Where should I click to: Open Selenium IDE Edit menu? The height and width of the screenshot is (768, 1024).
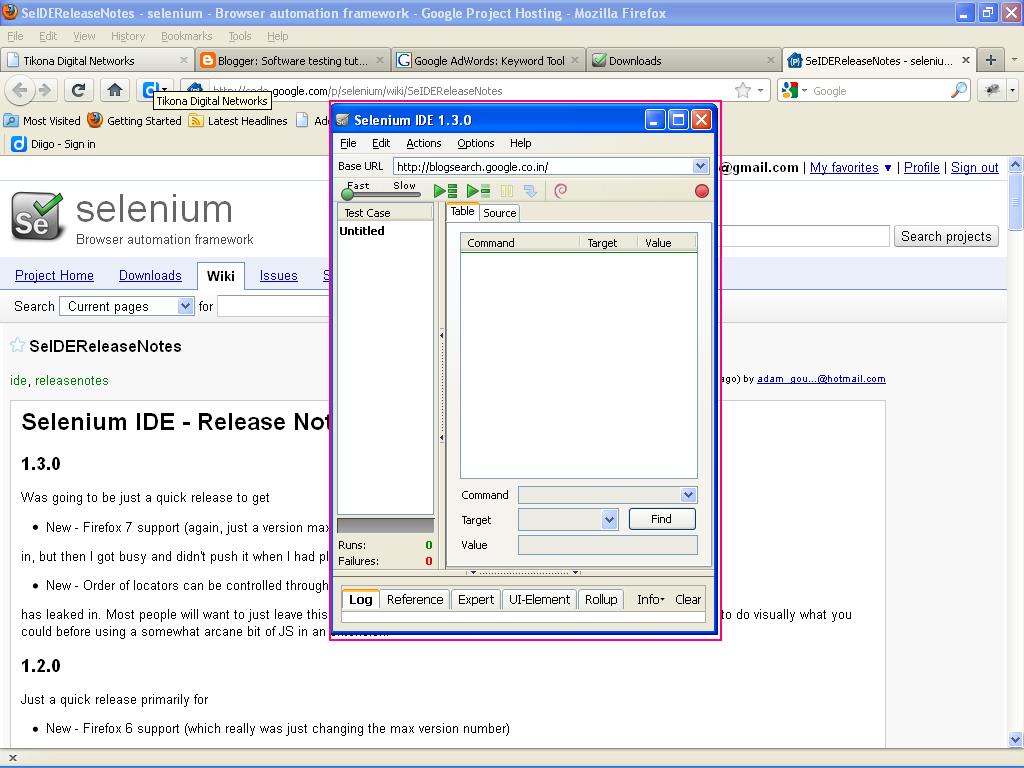pos(381,143)
